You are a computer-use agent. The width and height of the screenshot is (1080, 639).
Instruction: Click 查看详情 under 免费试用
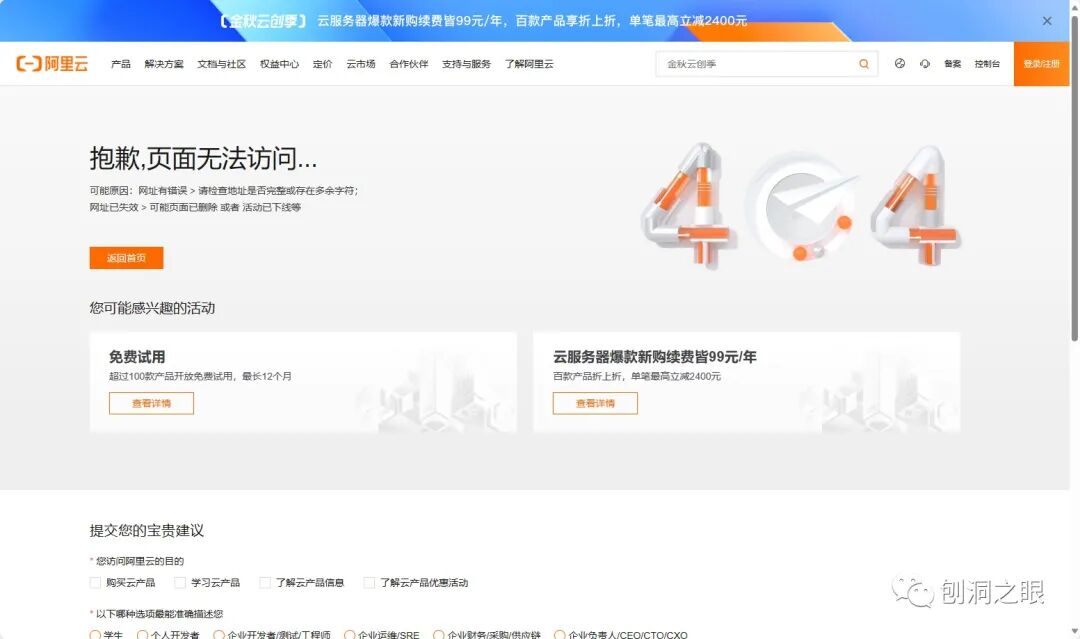coord(152,404)
